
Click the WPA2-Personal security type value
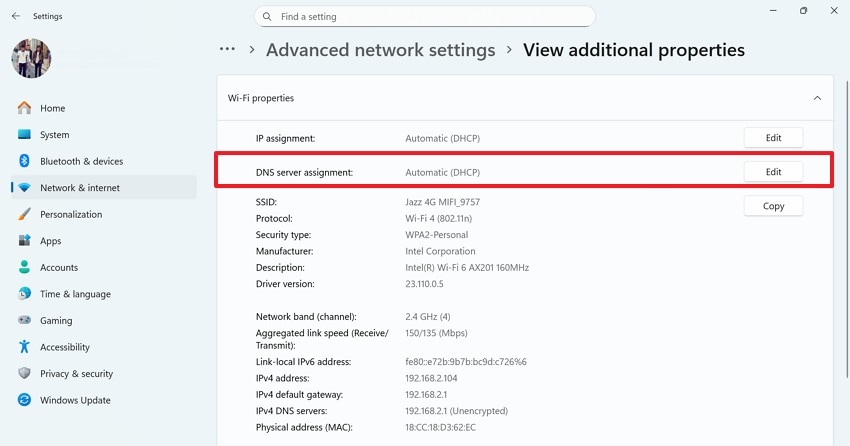coord(436,235)
